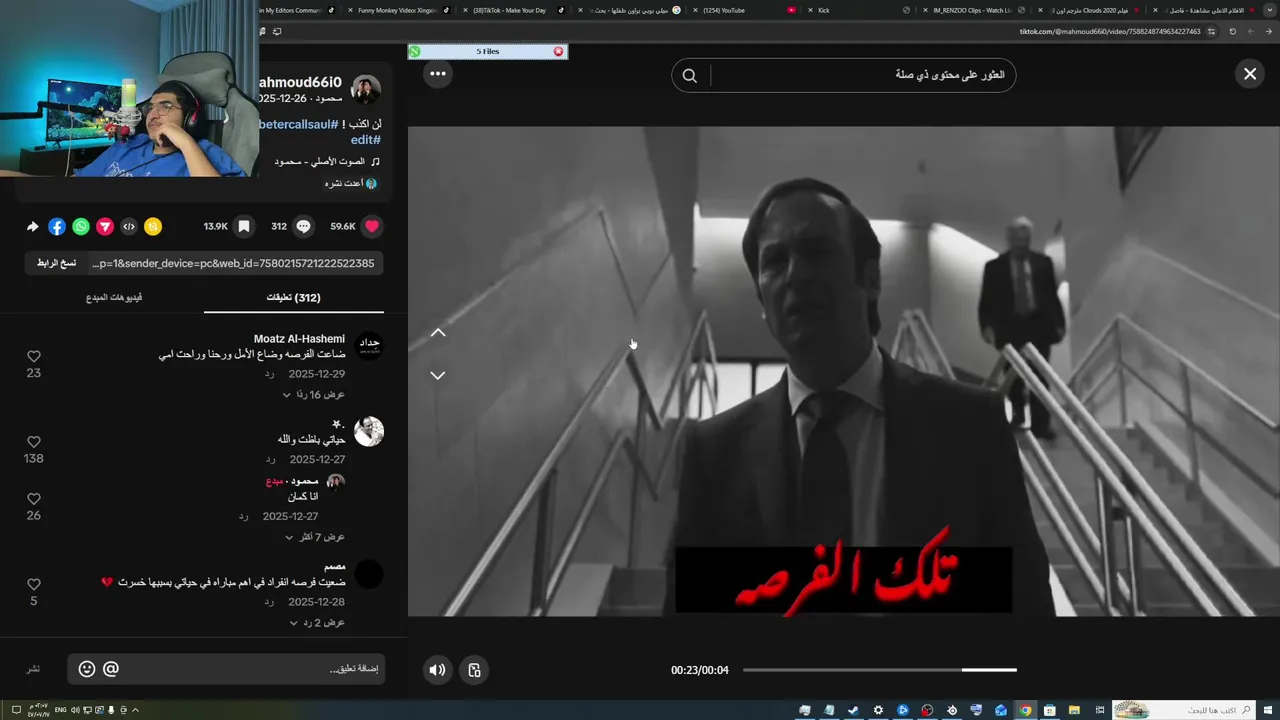Expand 'عرض 2 رد' replies
Image resolution: width=1280 pixels, height=720 pixels.
point(317,623)
